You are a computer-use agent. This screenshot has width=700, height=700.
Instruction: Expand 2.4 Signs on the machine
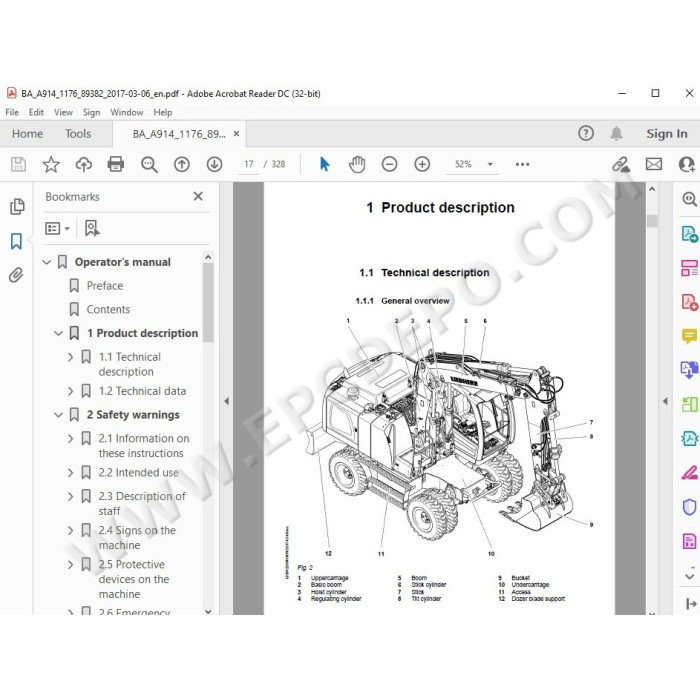70,530
